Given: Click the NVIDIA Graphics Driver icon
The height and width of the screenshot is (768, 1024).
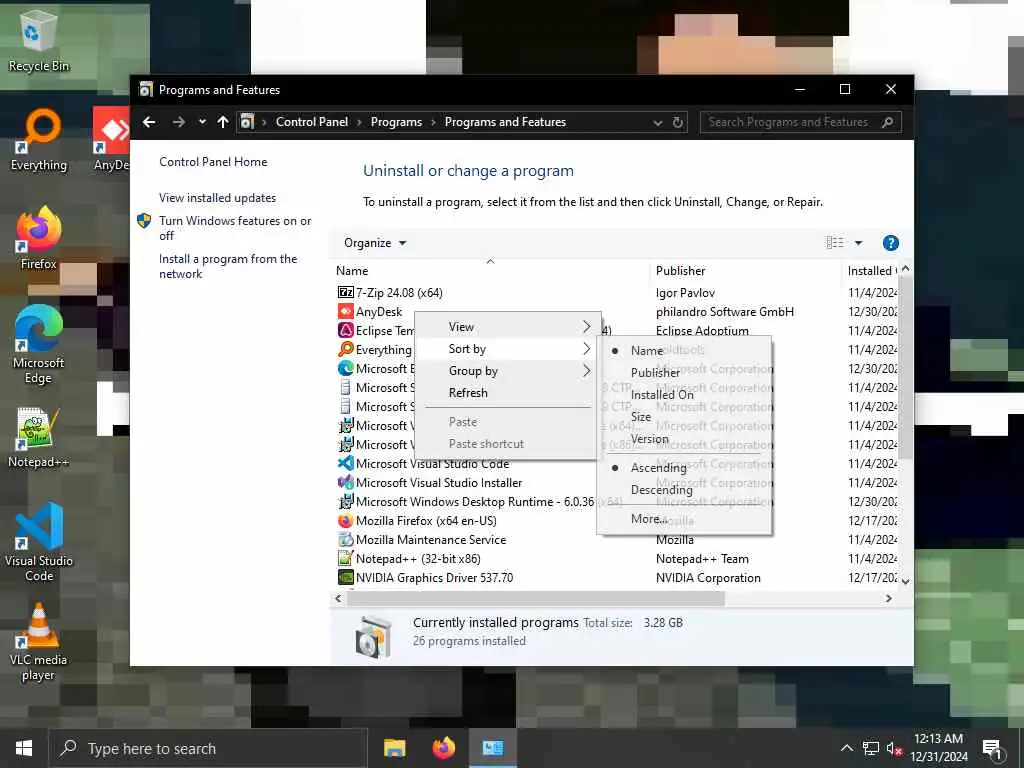Looking at the screenshot, I should 345,577.
